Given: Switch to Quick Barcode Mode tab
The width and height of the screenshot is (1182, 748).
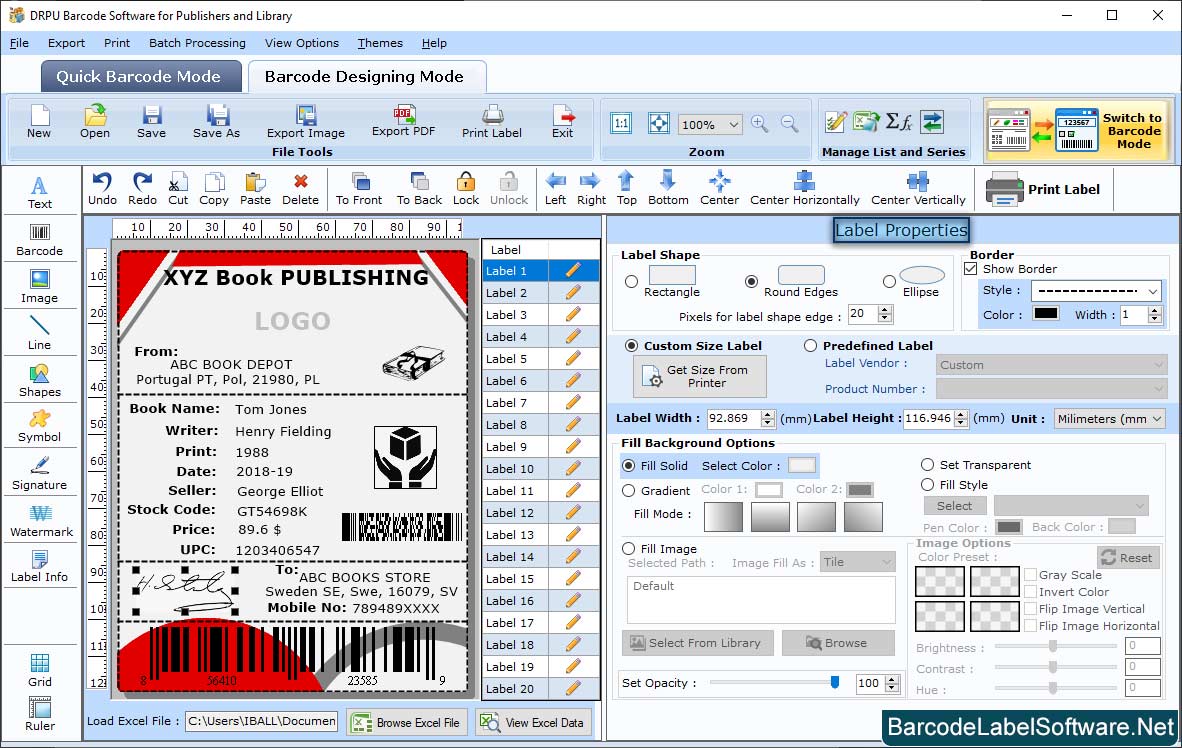Looking at the screenshot, I should coord(140,76).
